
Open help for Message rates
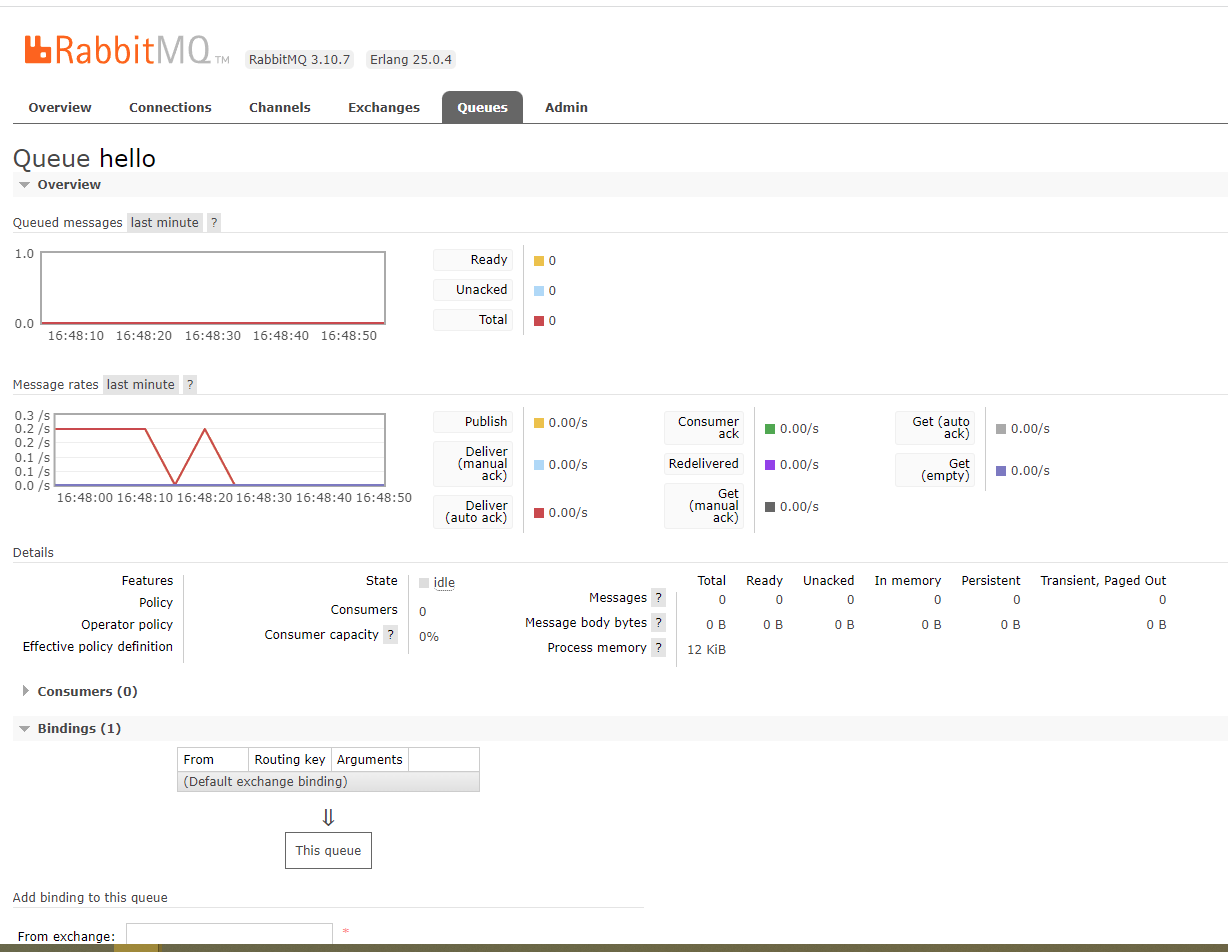coord(190,384)
